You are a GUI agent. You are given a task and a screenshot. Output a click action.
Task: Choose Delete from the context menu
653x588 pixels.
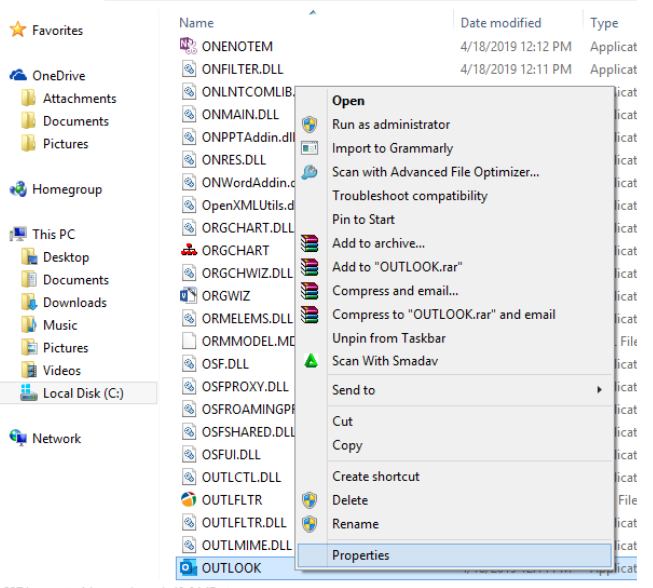[350, 500]
